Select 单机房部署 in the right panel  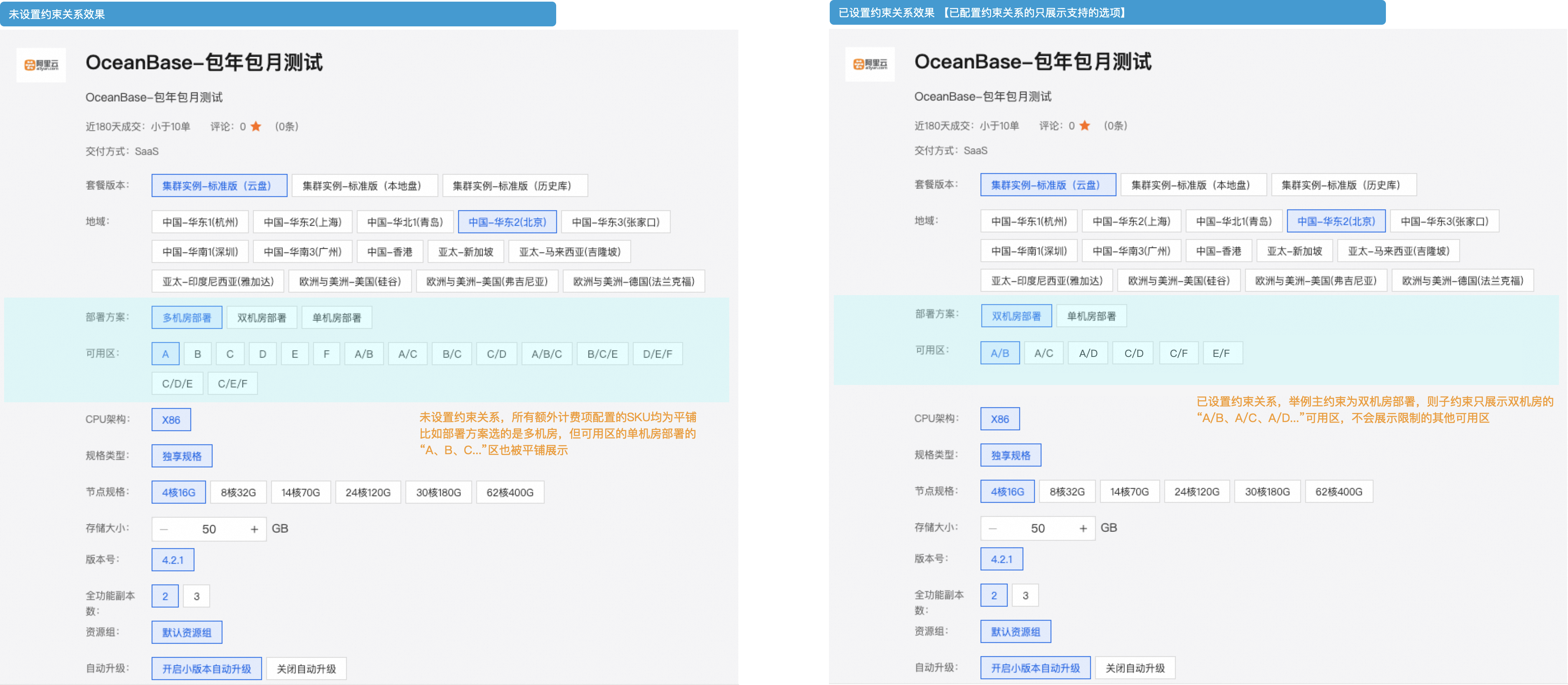1091,316
